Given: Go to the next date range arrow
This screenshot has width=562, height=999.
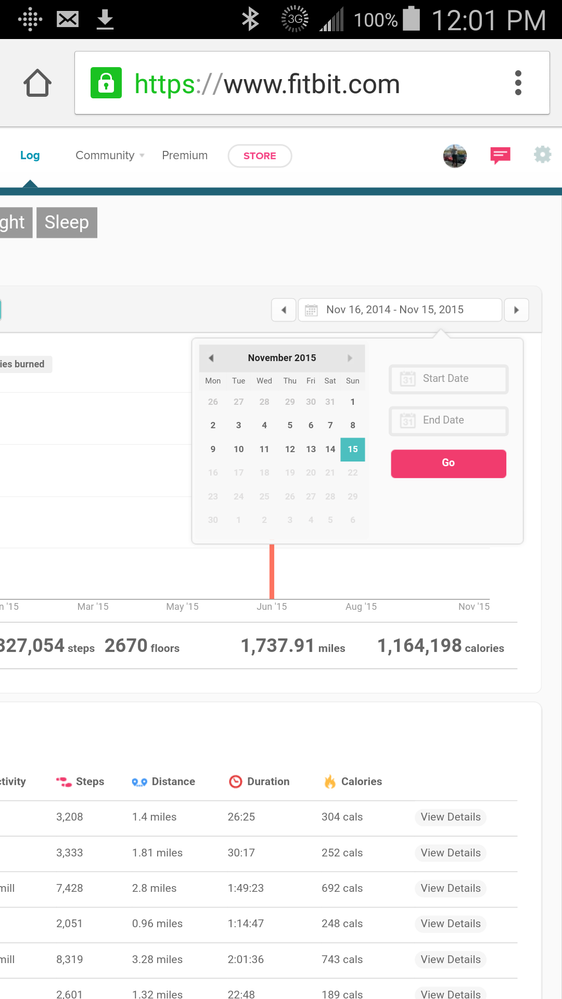Looking at the screenshot, I should pos(516,310).
